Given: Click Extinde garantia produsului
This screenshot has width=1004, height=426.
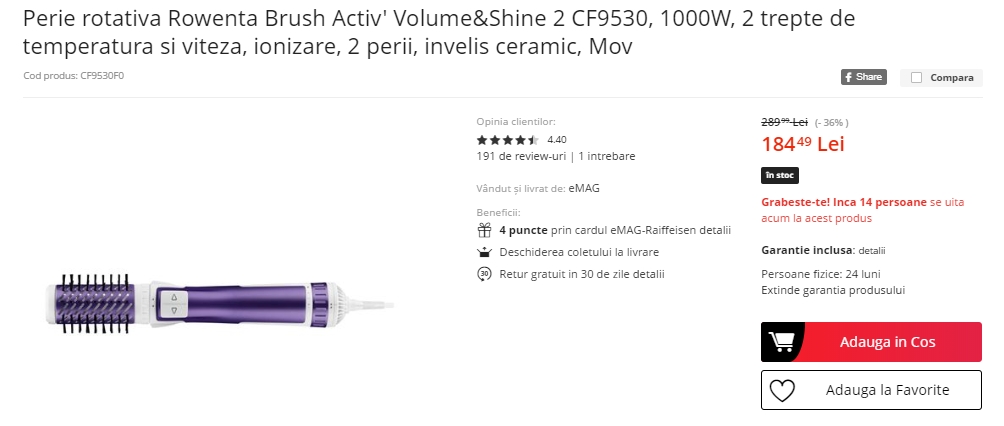Looking at the screenshot, I should (832, 290).
